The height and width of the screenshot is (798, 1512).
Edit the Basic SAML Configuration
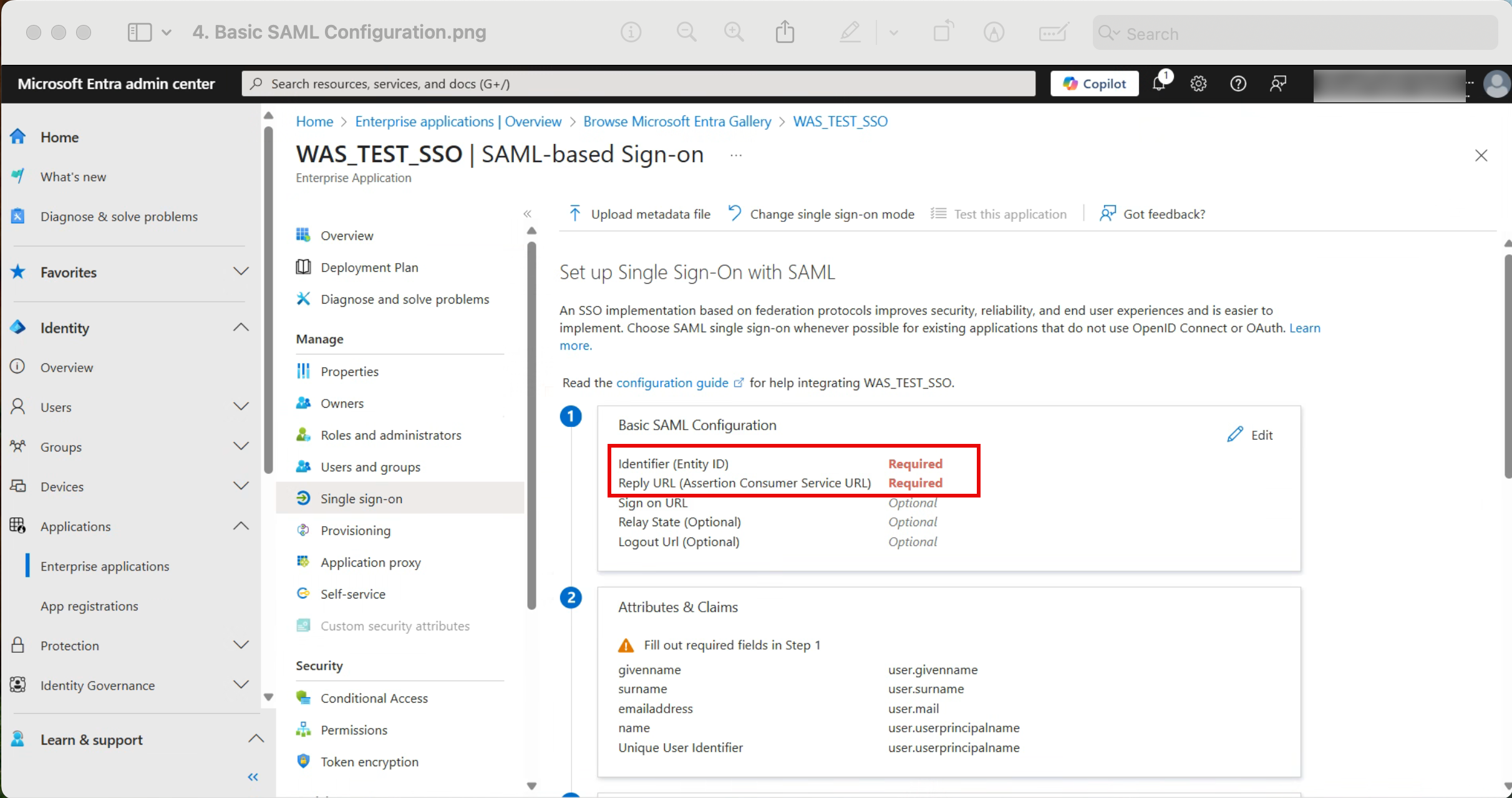click(x=1250, y=435)
